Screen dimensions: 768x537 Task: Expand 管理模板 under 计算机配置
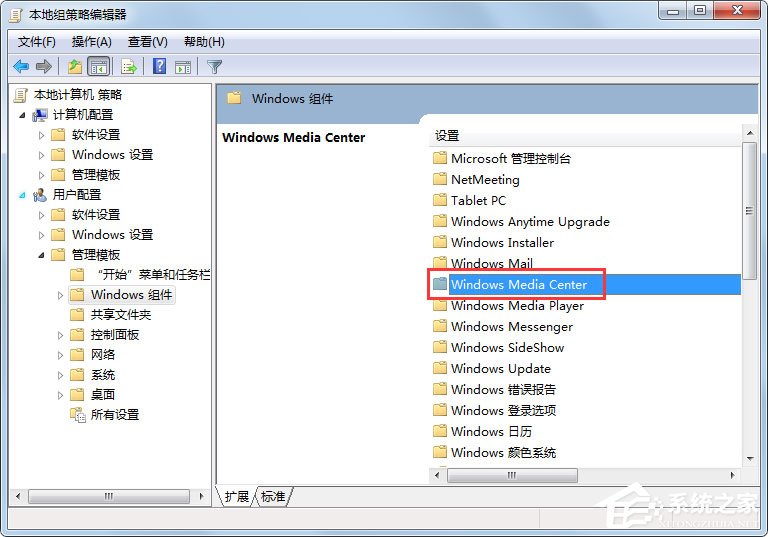coord(42,175)
